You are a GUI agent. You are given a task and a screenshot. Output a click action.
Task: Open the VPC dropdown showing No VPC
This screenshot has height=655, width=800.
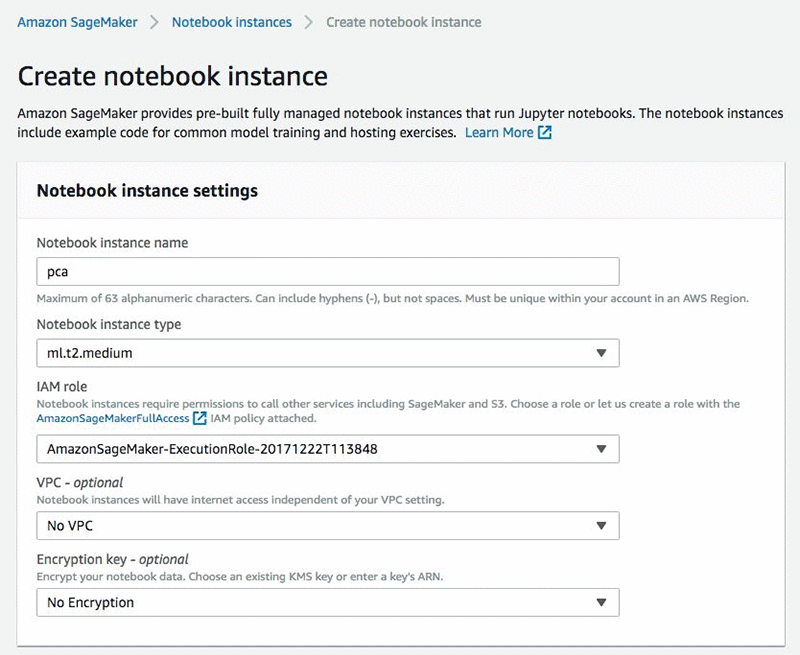327,526
